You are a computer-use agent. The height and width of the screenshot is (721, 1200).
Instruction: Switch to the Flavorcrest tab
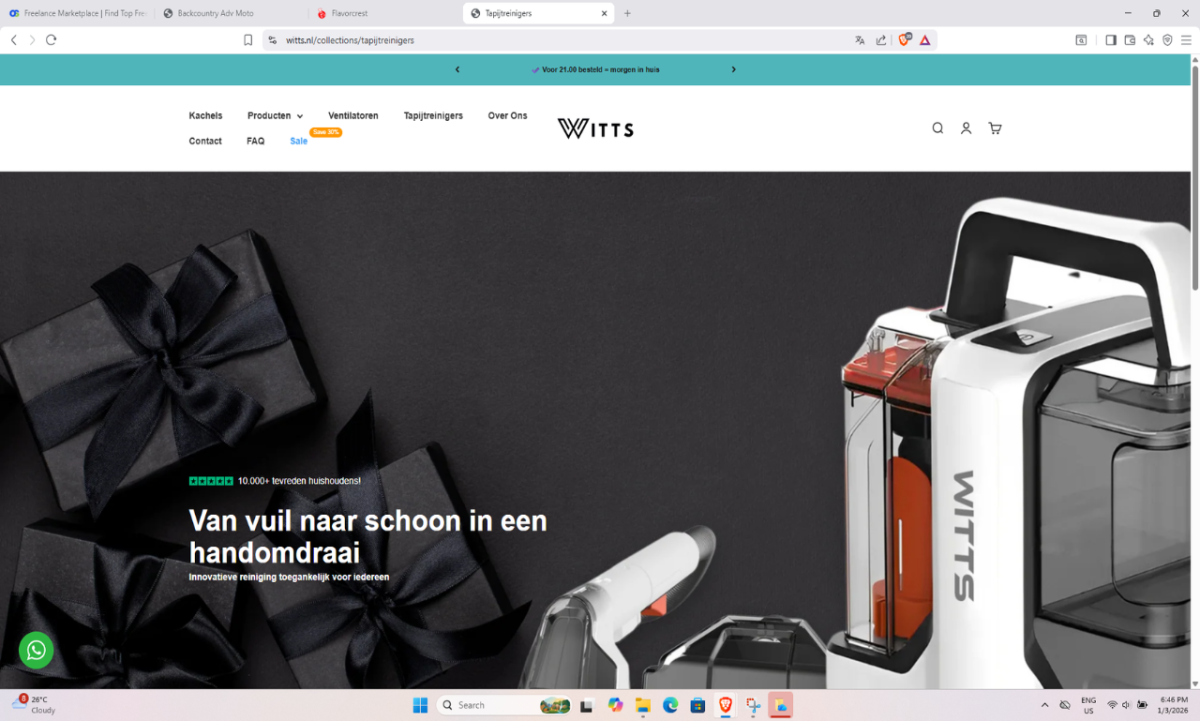point(378,13)
